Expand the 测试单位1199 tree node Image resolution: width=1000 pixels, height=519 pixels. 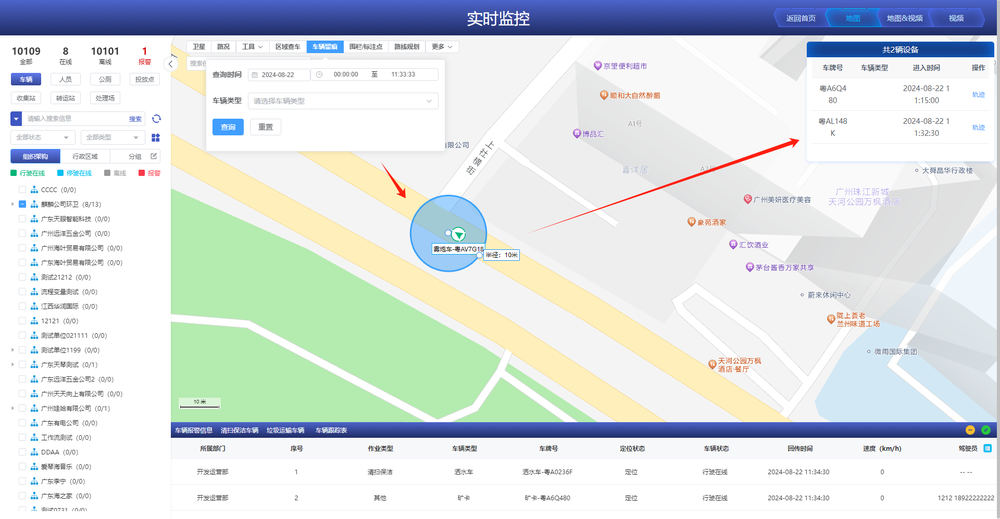13,350
